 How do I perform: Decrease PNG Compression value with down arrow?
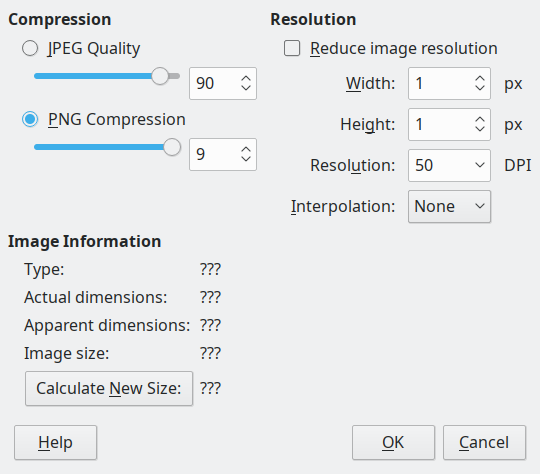pyautogui.click(x=246, y=158)
